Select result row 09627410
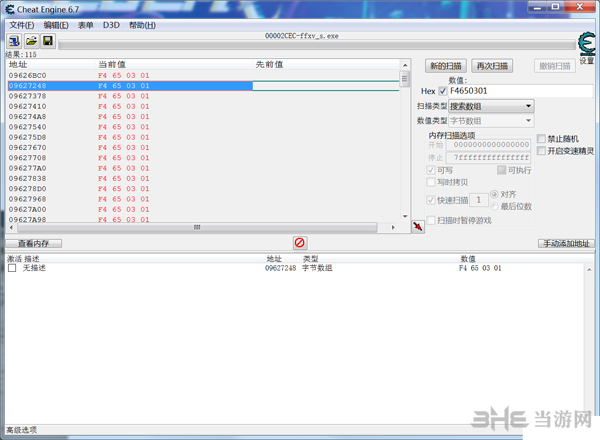The image size is (600, 440). (x=203, y=106)
